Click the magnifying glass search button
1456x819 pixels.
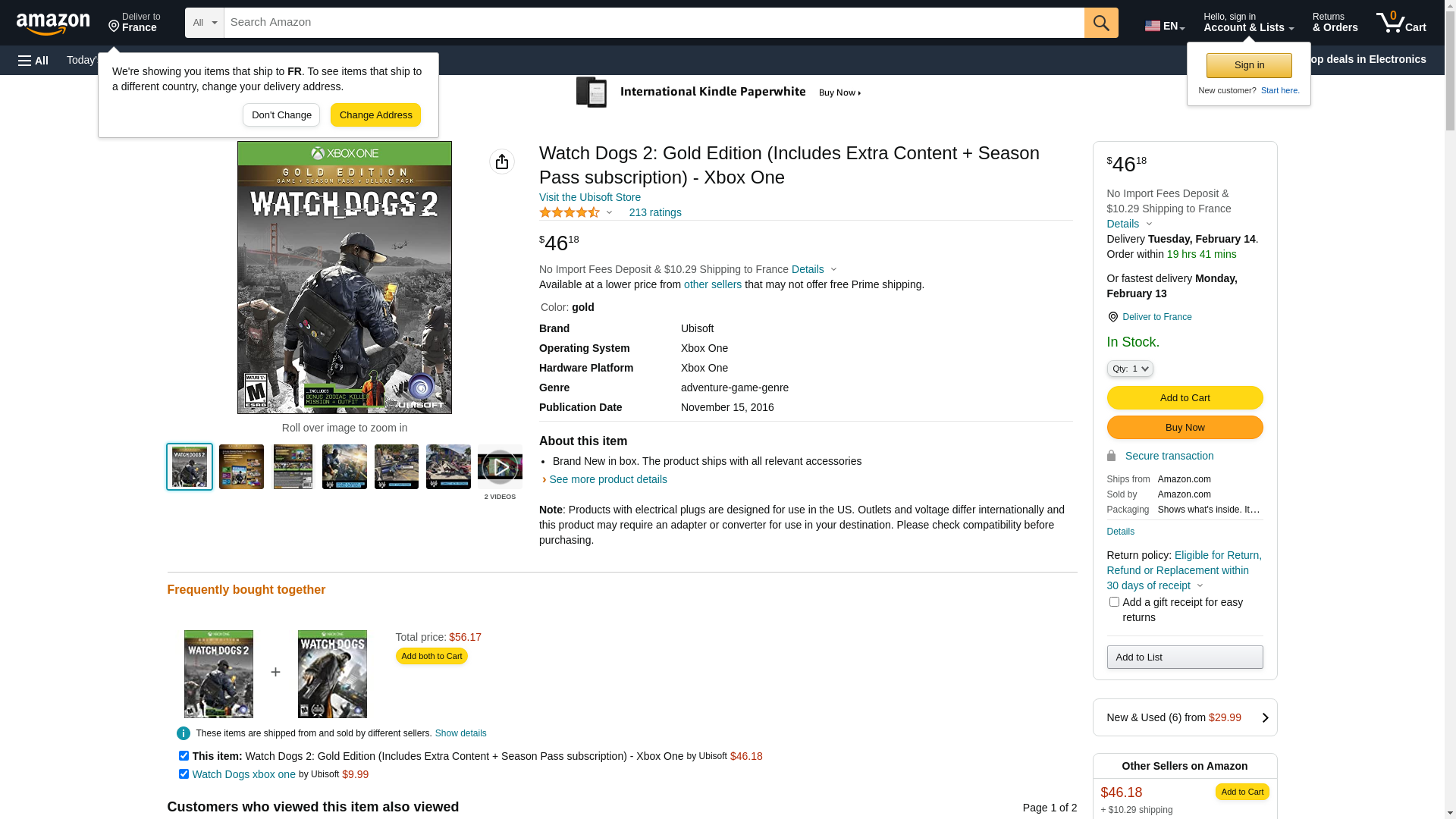click(1101, 23)
